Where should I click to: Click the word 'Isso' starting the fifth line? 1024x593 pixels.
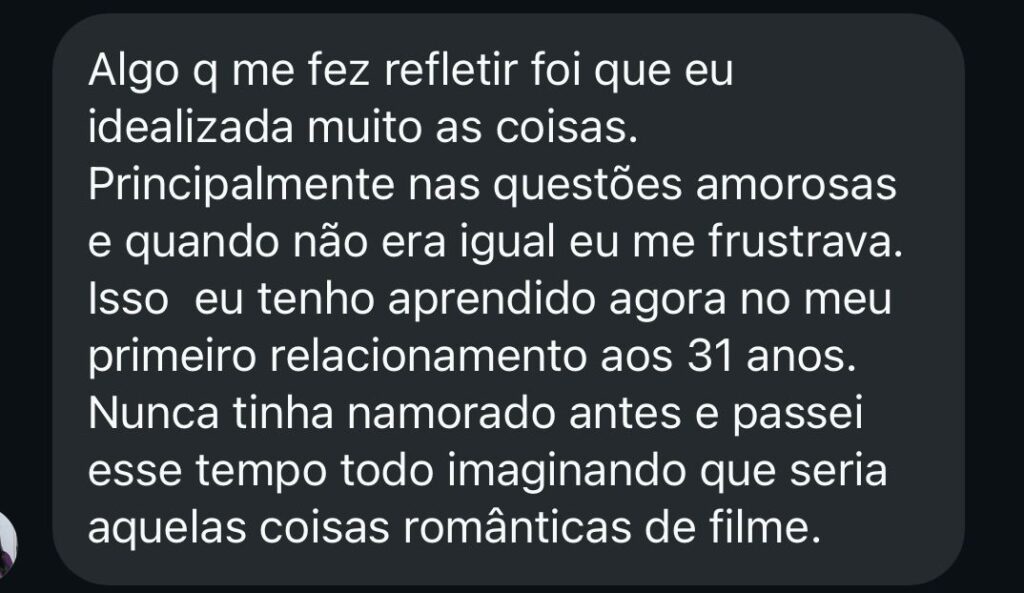[128, 300]
